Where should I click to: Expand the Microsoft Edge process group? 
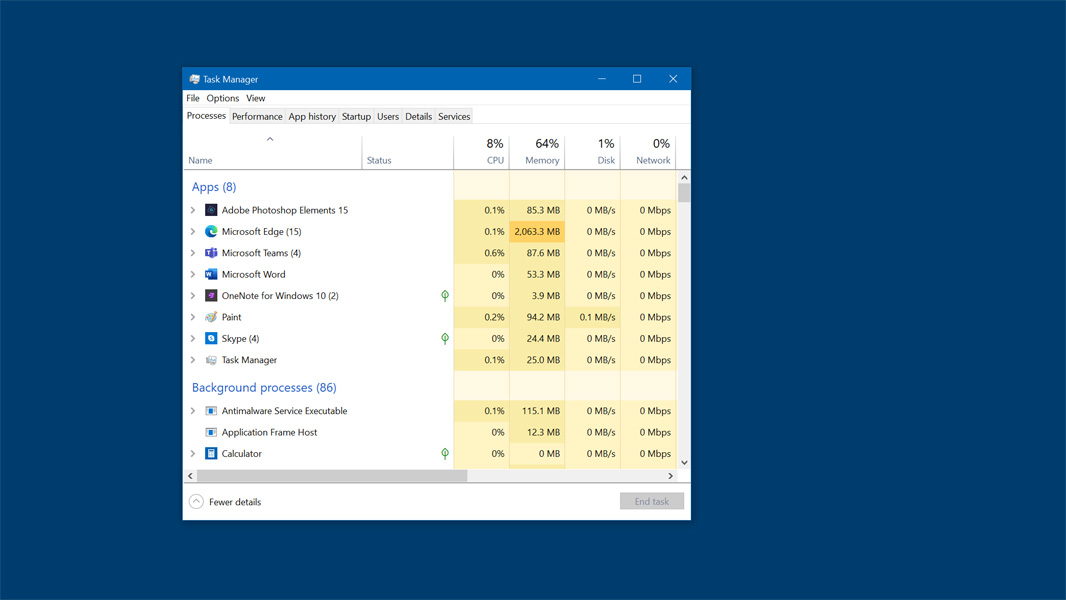click(193, 231)
